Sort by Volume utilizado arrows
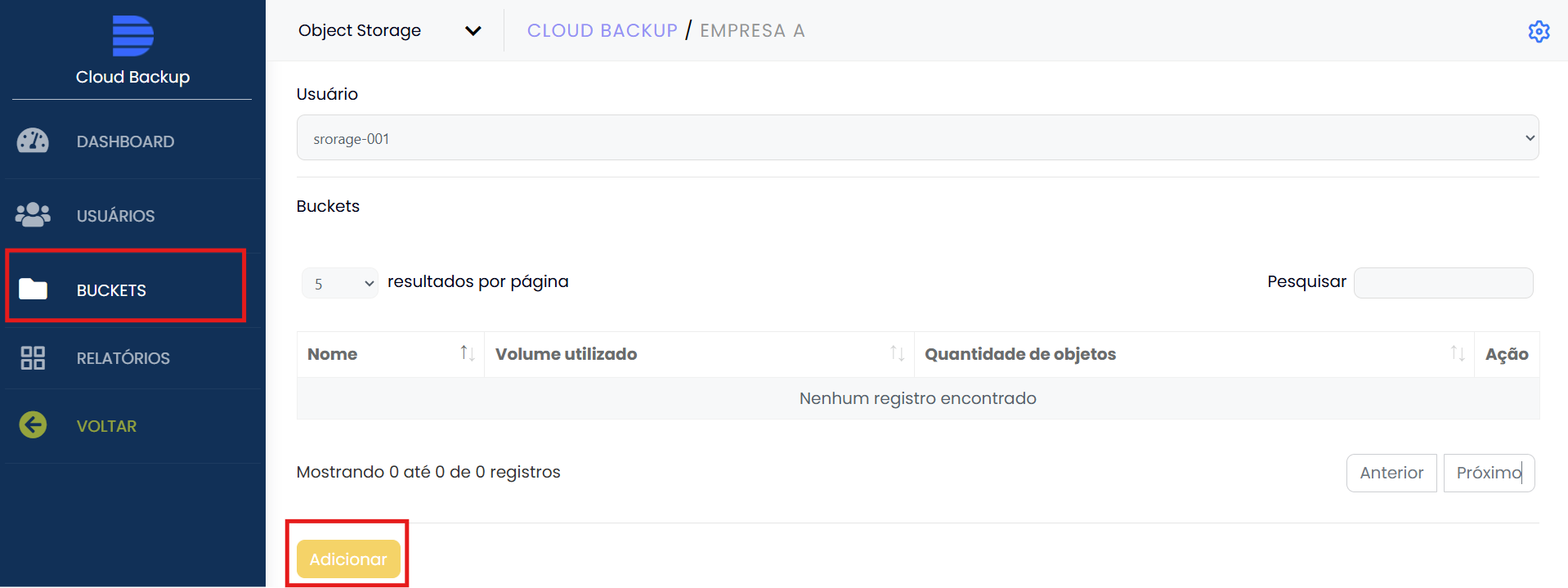The image size is (1568, 588). point(897,353)
